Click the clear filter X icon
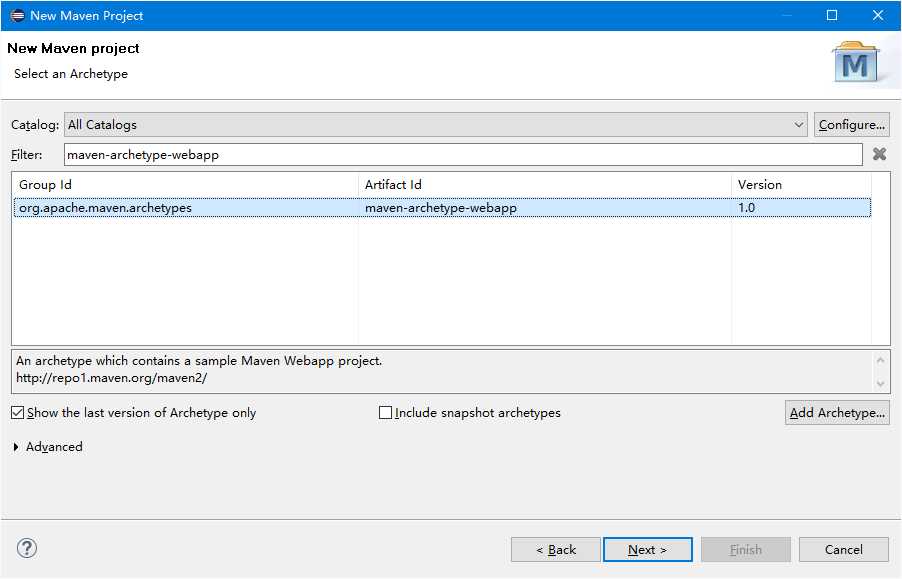This screenshot has width=902, height=579. 879,154
